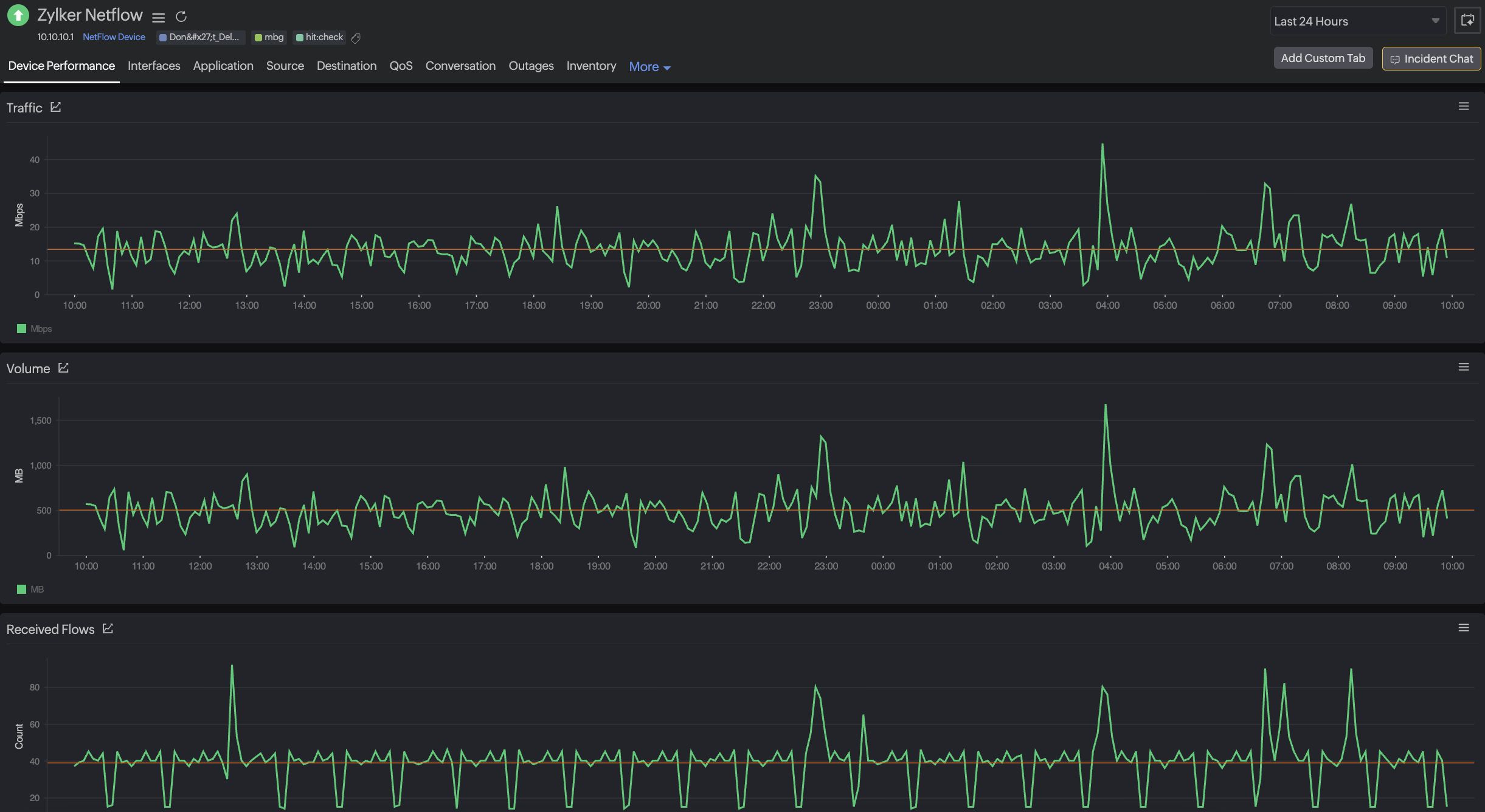The width and height of the screenshot is (1485, 812).
Task: Expand the More tabs dropdown
Action: point(649,67)
